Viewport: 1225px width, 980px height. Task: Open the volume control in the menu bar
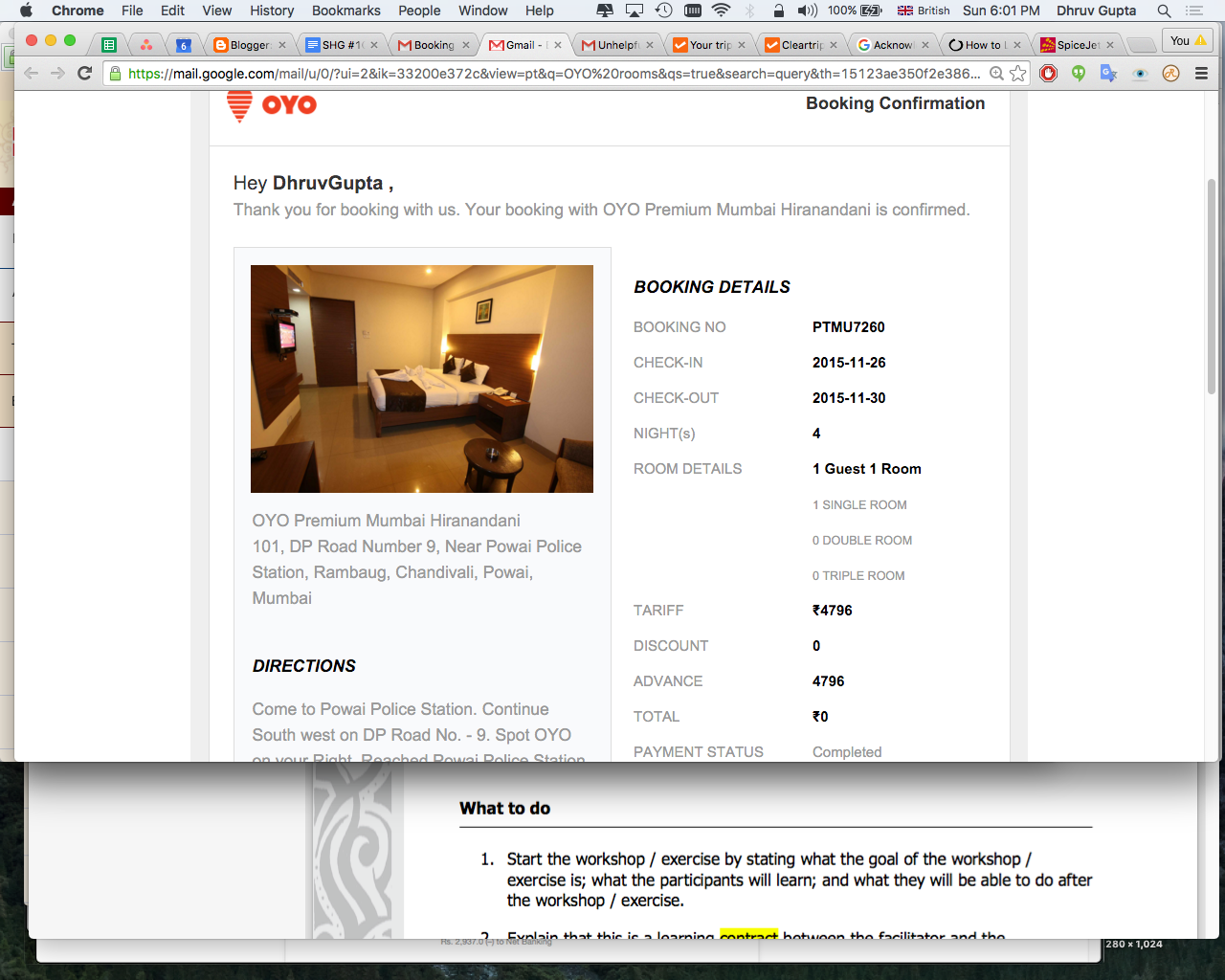(807, 11)
